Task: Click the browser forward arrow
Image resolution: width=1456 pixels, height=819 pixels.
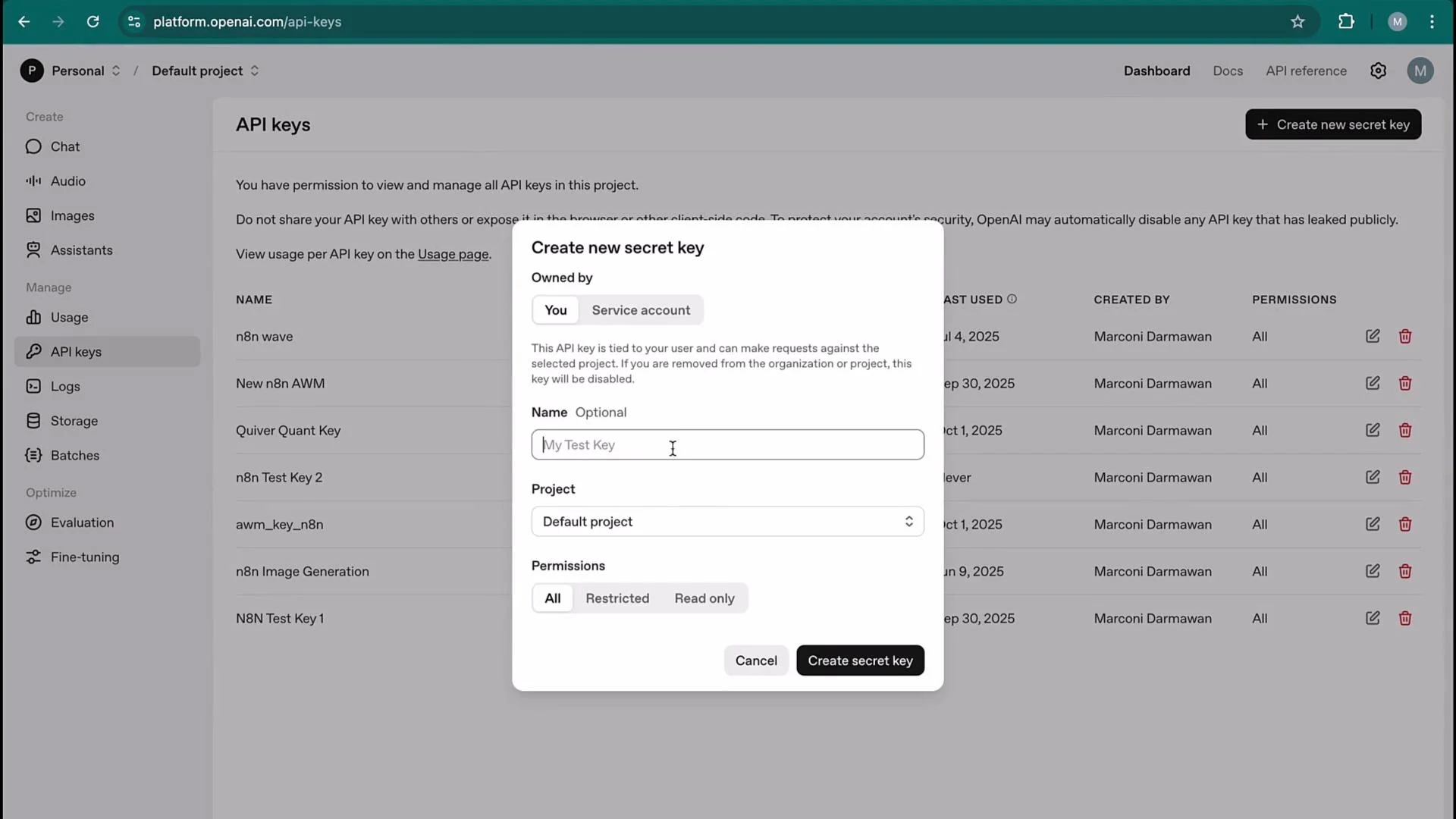Action: (x=58, y=22)
